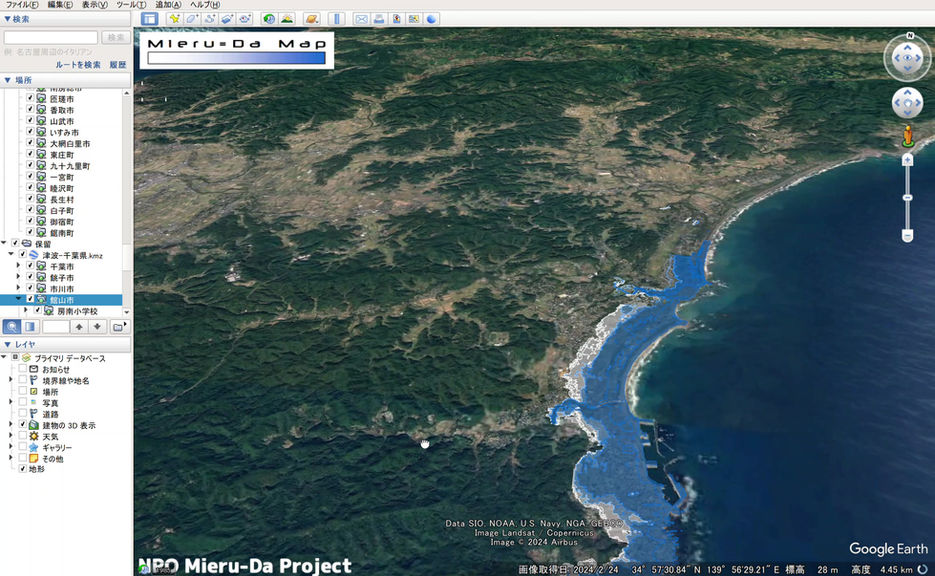This screenshot has height=576, width=935.
Task: Zoom out with the minus button
Action: (908, 236)
